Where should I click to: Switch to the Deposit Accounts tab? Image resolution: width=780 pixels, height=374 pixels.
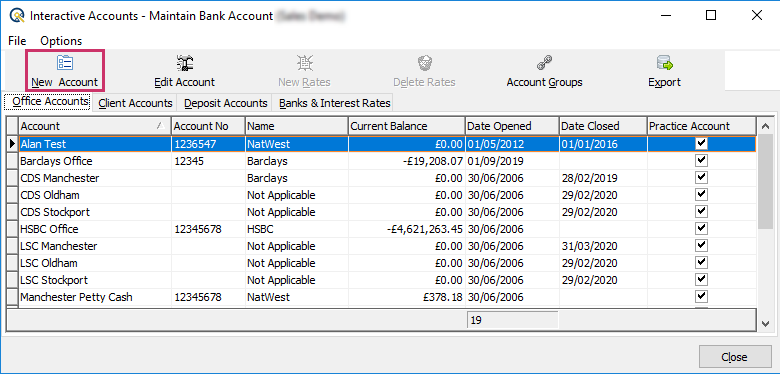(x=225, y=103)
